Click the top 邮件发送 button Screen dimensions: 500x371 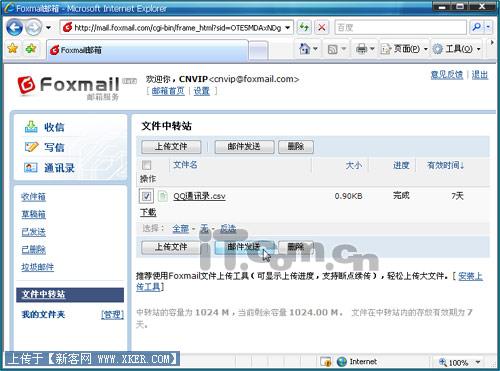coord(244,147)
